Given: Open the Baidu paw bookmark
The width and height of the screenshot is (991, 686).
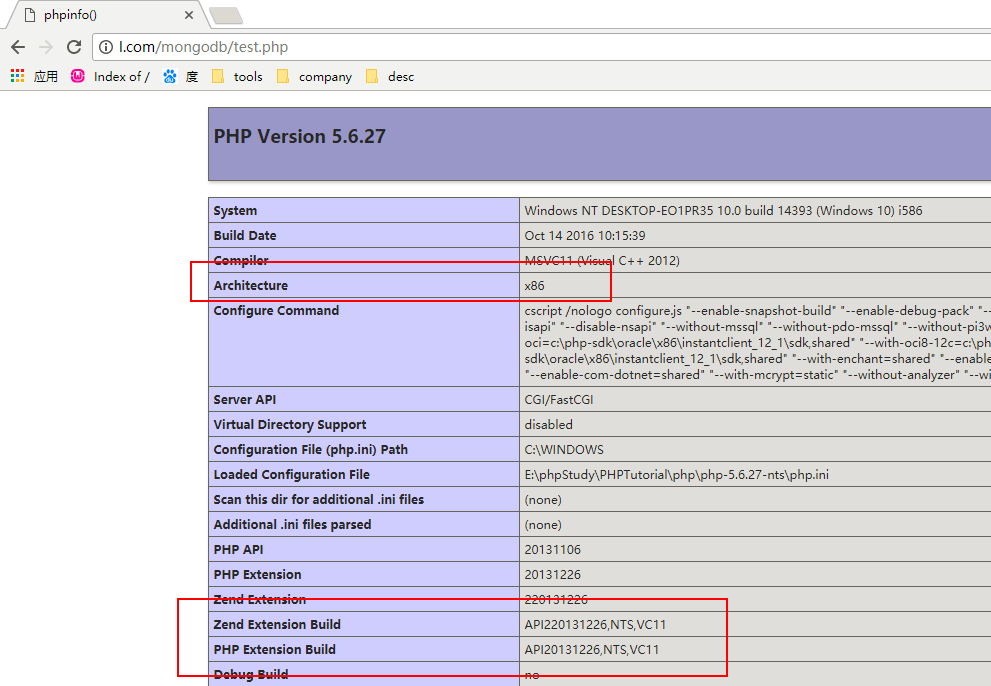Looking at the screenshot, I should coord(180,76).
